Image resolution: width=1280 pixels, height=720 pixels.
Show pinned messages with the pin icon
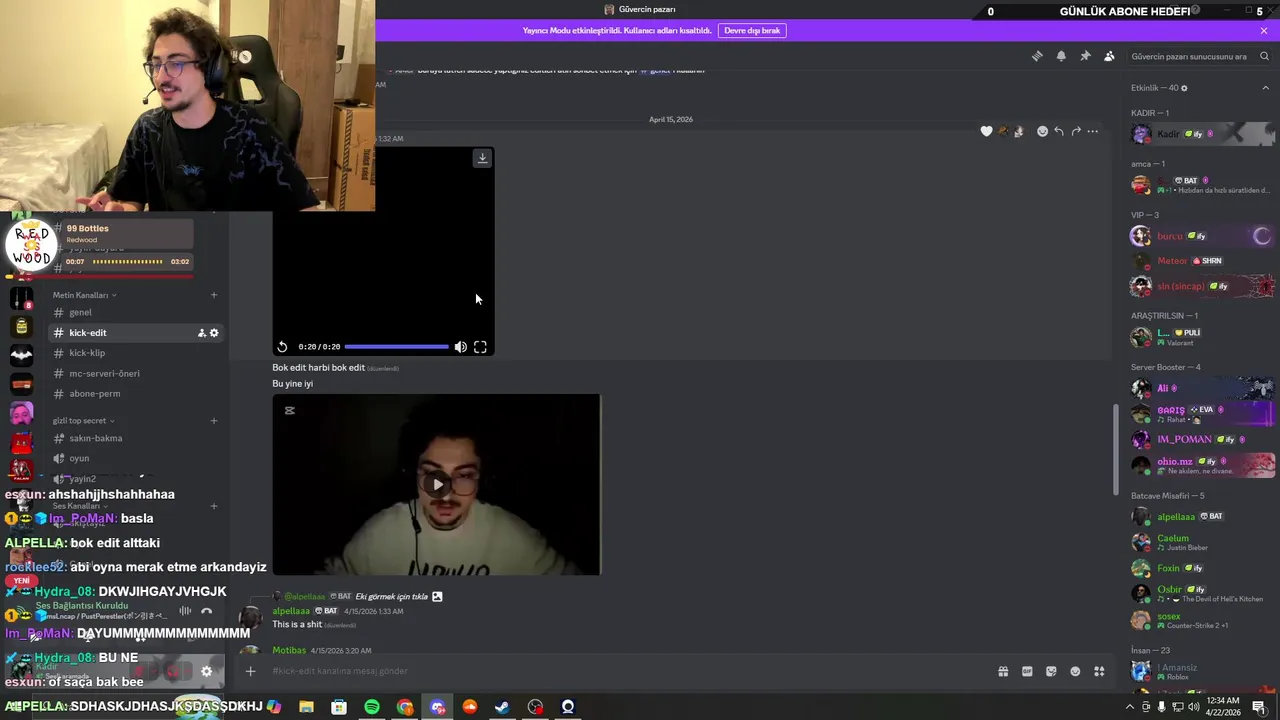point(1085,56)
